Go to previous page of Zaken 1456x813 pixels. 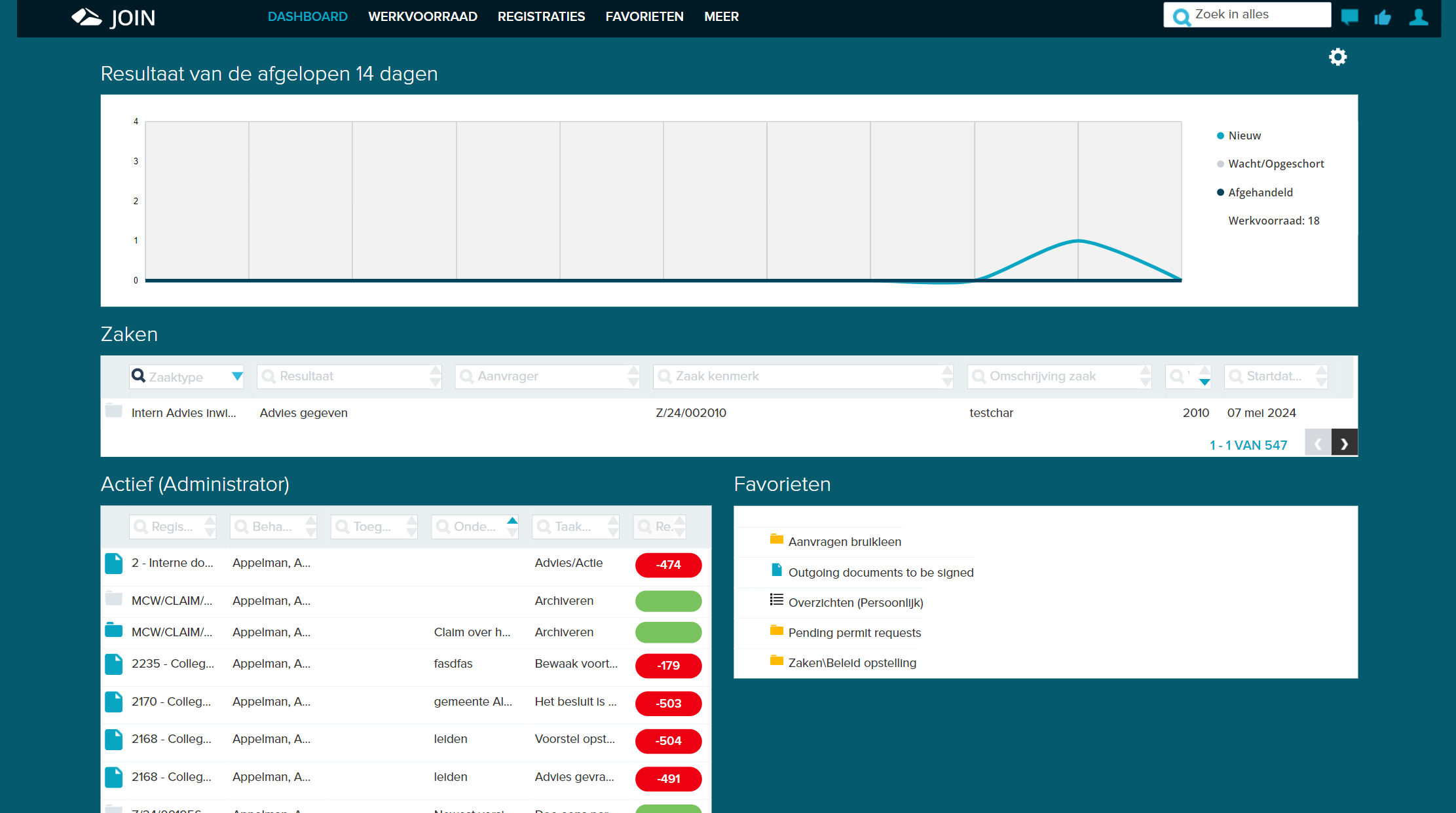(x=1318, y=444)
